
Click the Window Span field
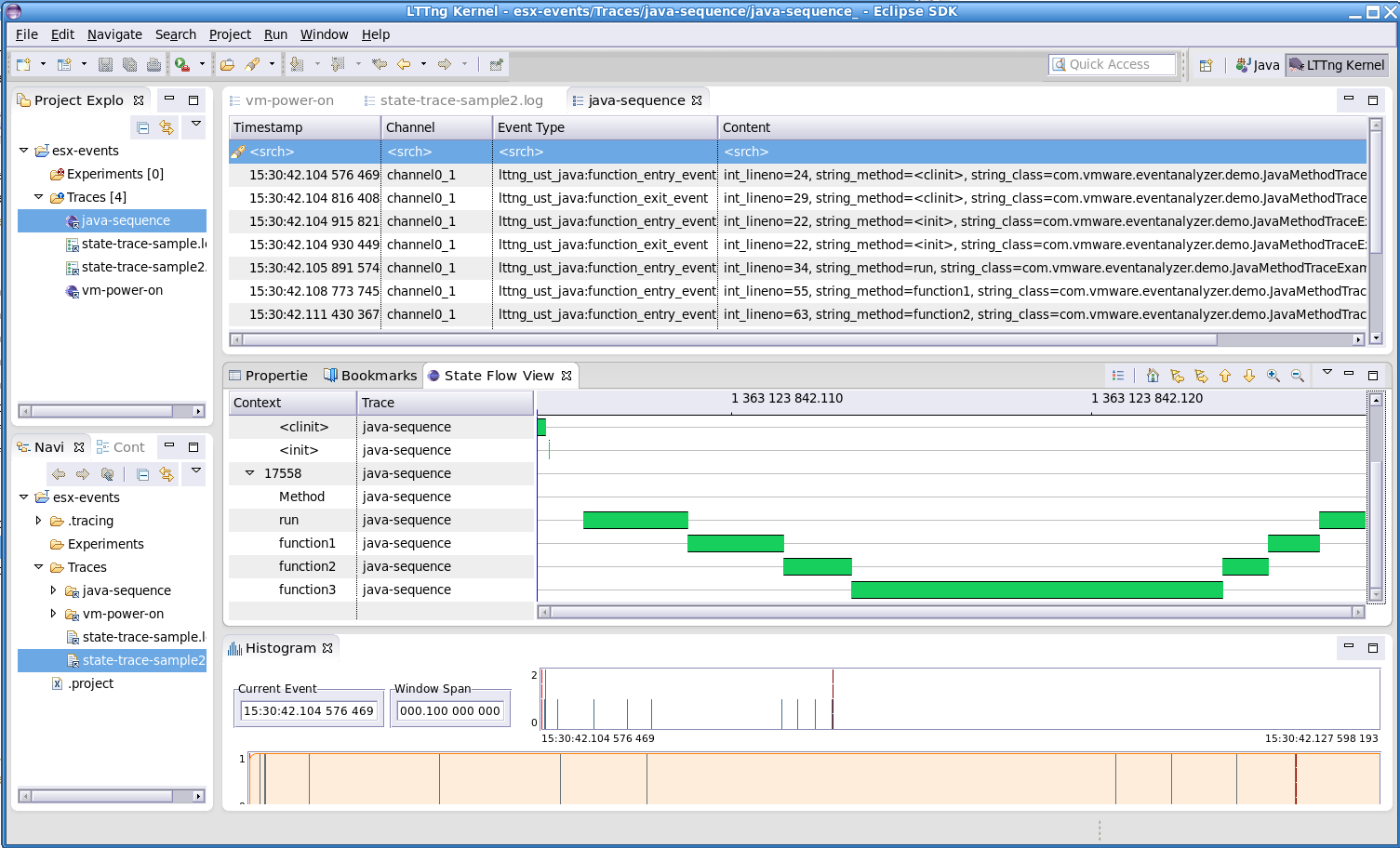pos(450,711)
